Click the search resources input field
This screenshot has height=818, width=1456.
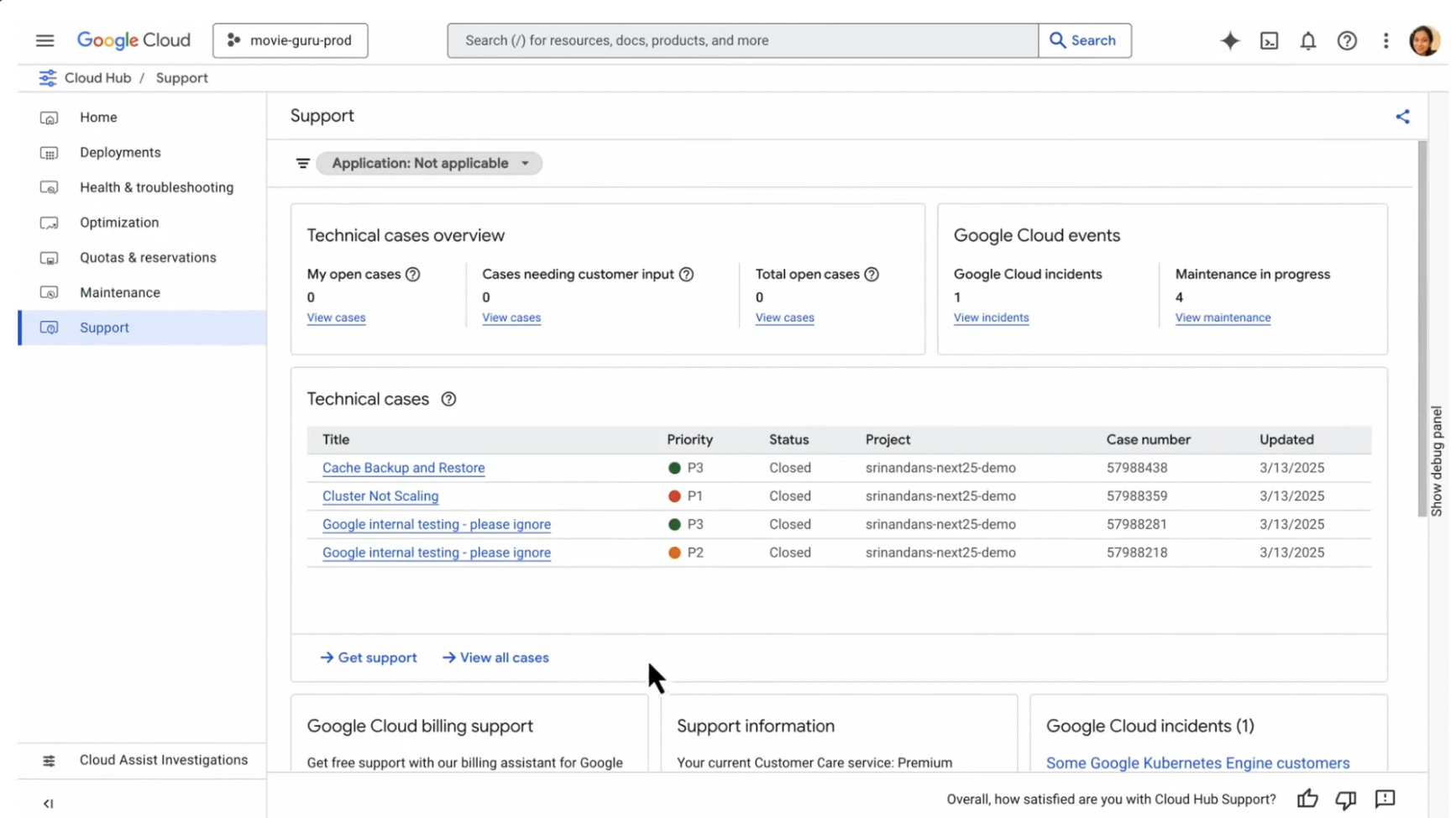[742, 40]
